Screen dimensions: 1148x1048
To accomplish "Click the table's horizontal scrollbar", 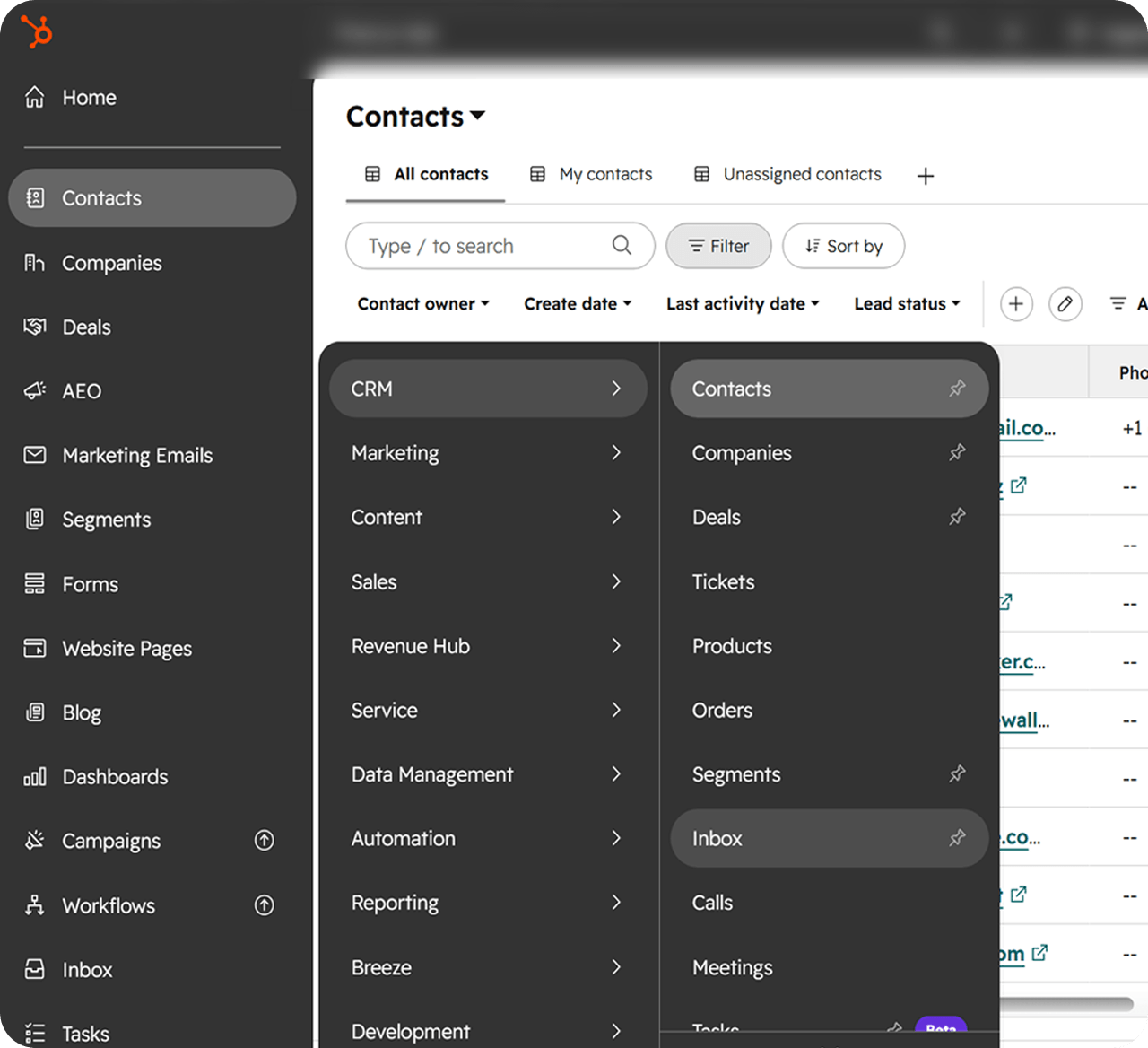I will pyautogui.click(x=1065, y=1003).
